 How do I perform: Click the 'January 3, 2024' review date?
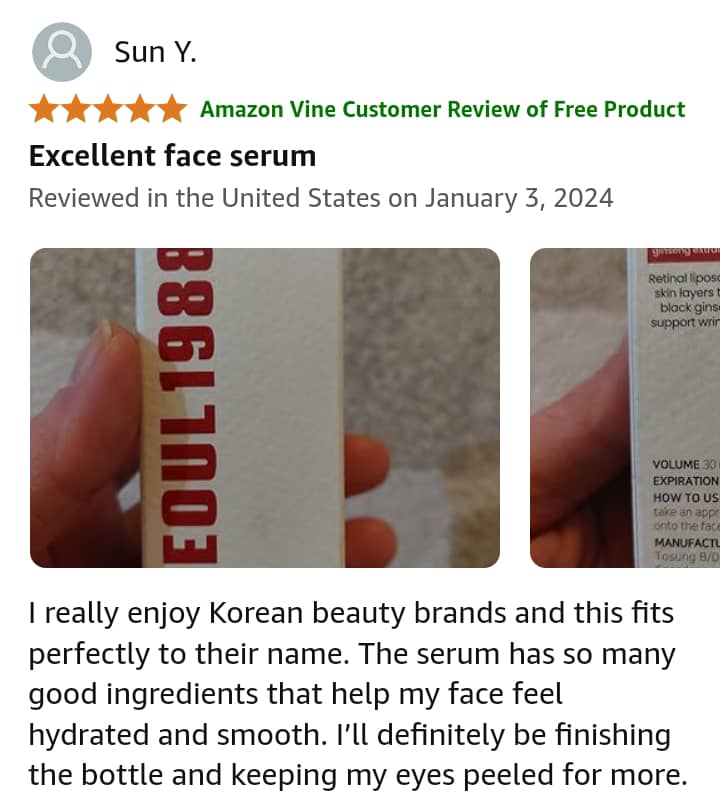[x=519, y=198]
